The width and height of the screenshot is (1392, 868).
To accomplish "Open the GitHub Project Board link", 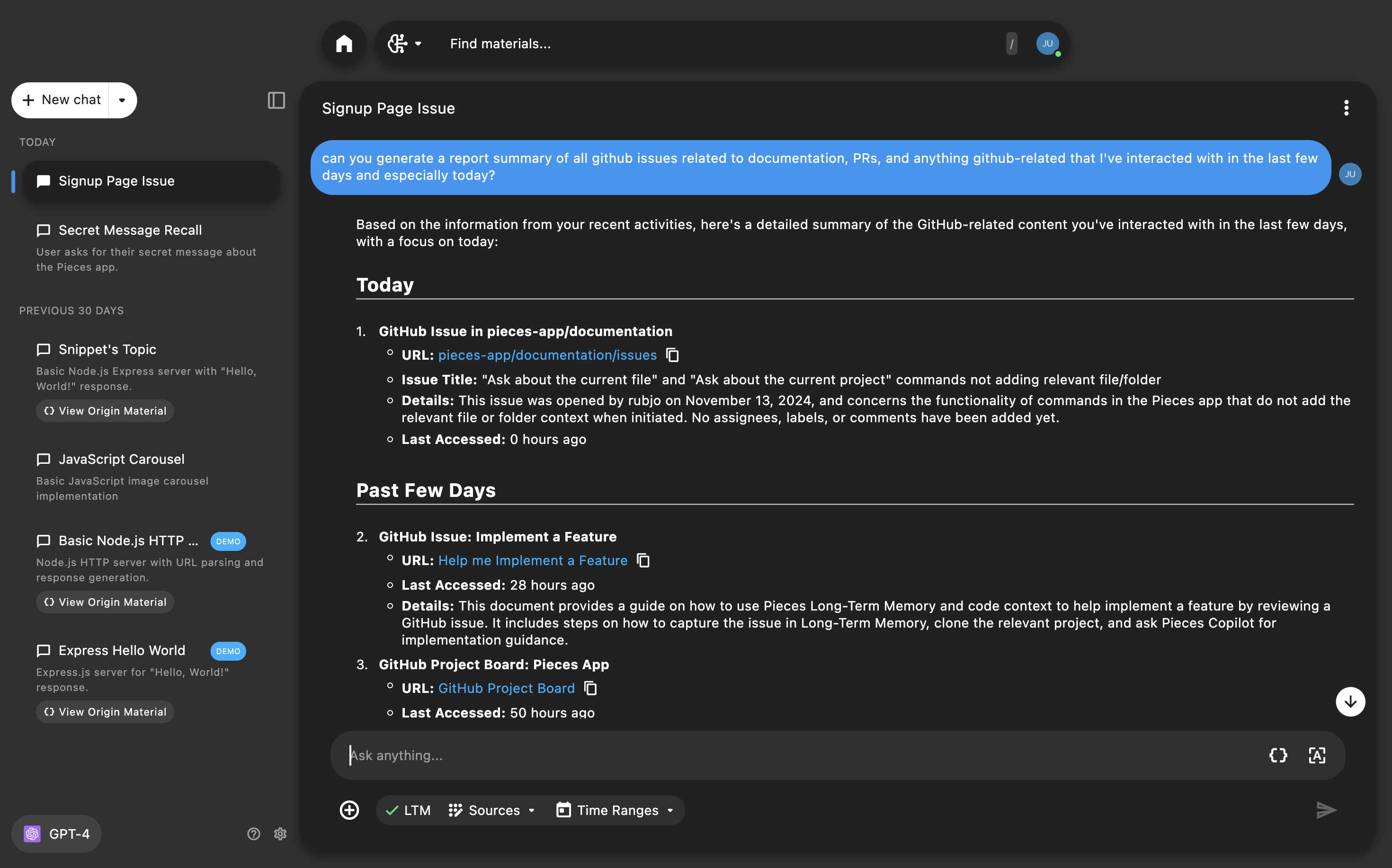I will point(507,688).
